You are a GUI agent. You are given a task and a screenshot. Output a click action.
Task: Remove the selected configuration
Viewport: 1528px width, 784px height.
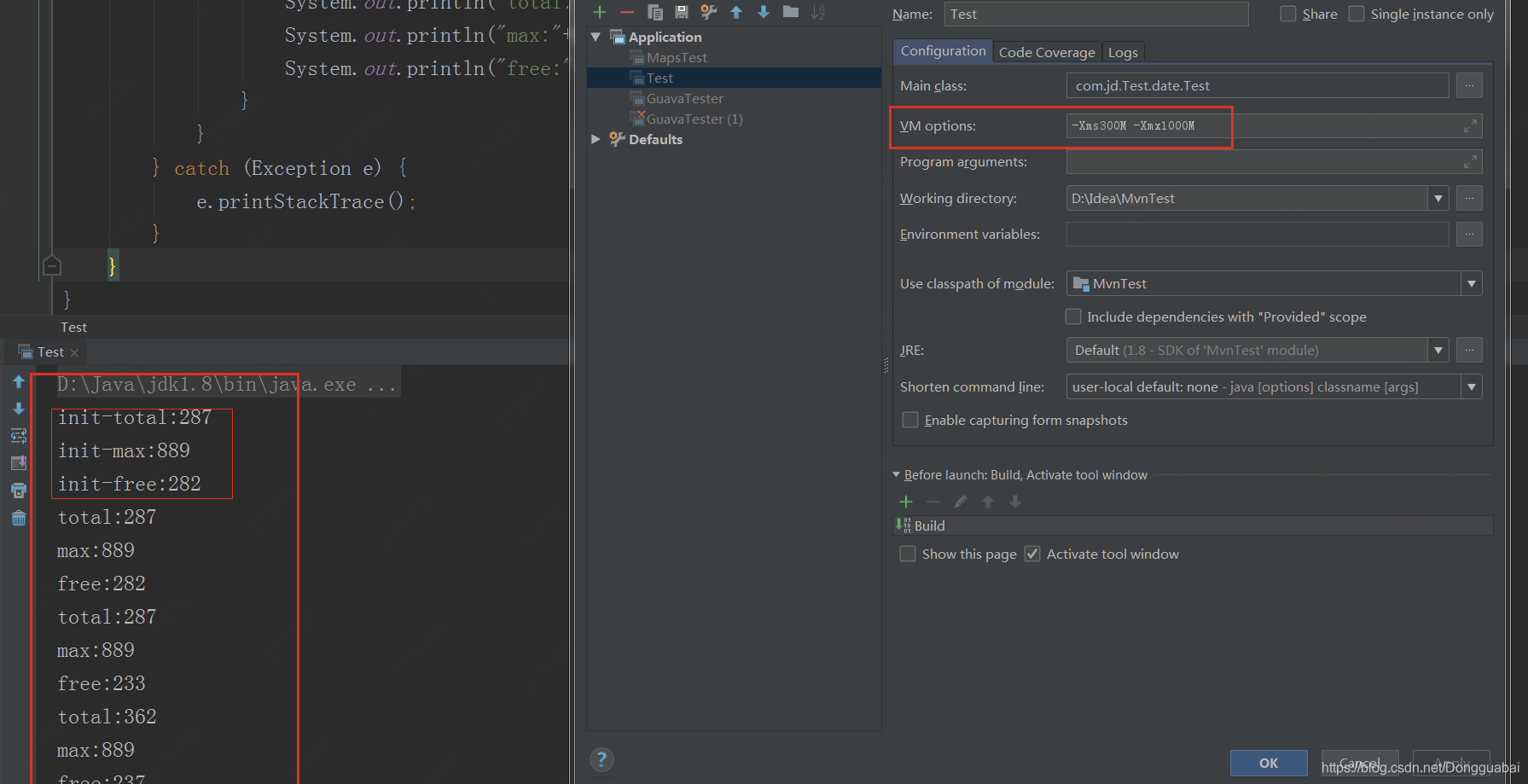coord(627,12)
